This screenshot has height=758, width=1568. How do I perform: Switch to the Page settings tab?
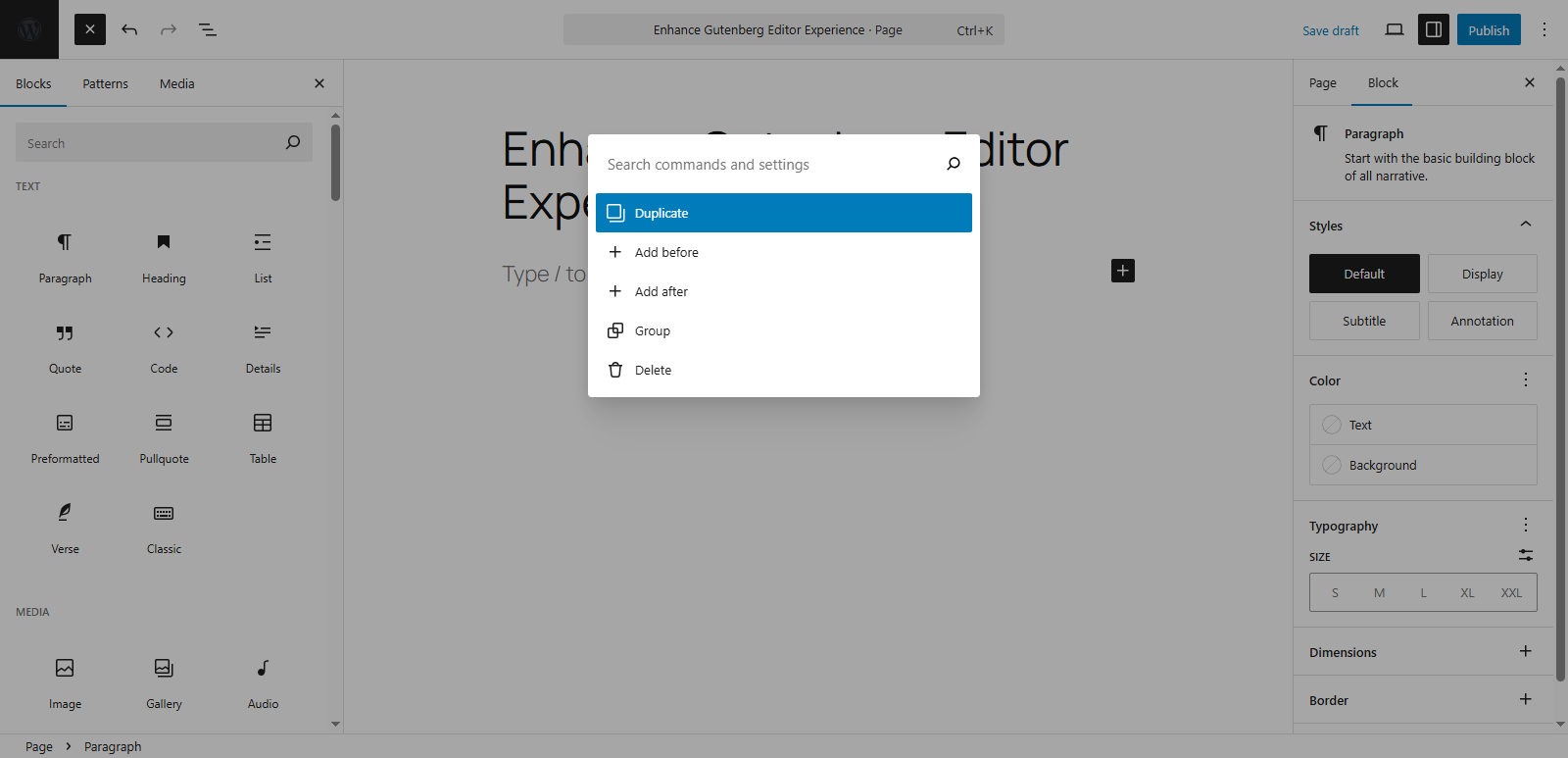[1323, 83]
